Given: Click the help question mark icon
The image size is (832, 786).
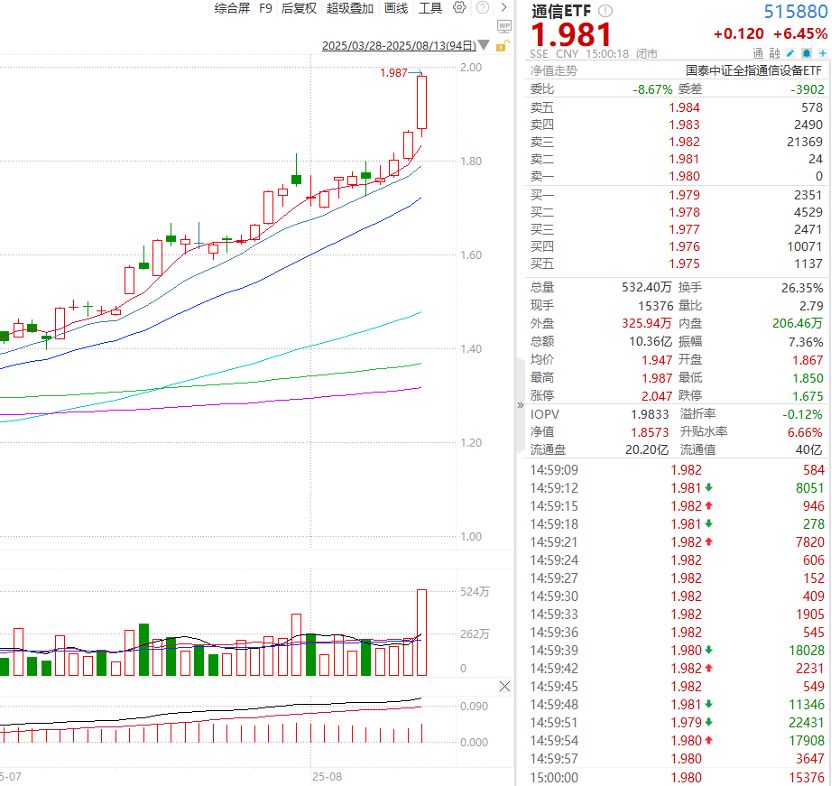Looking at the screenshot, I should 484,8.
